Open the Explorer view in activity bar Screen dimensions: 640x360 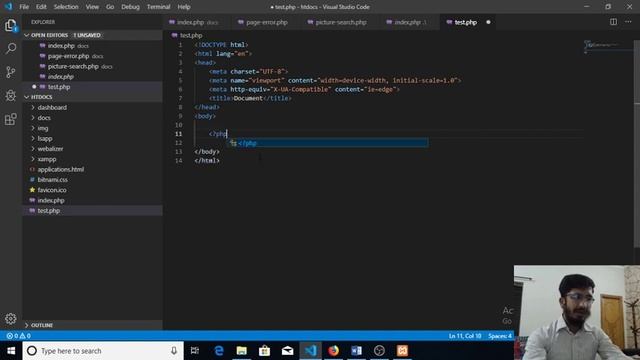(11, 26)
